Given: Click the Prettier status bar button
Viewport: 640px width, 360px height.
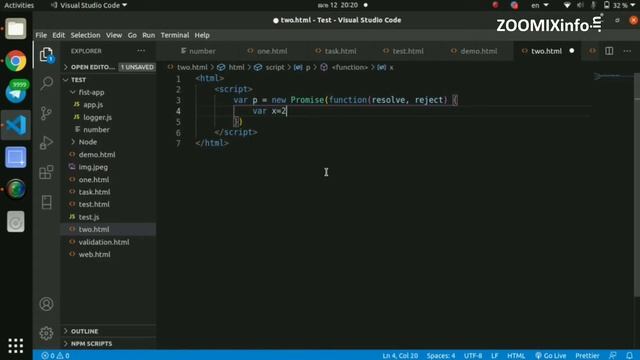Looking at the screenshot, I should point(587,356).
